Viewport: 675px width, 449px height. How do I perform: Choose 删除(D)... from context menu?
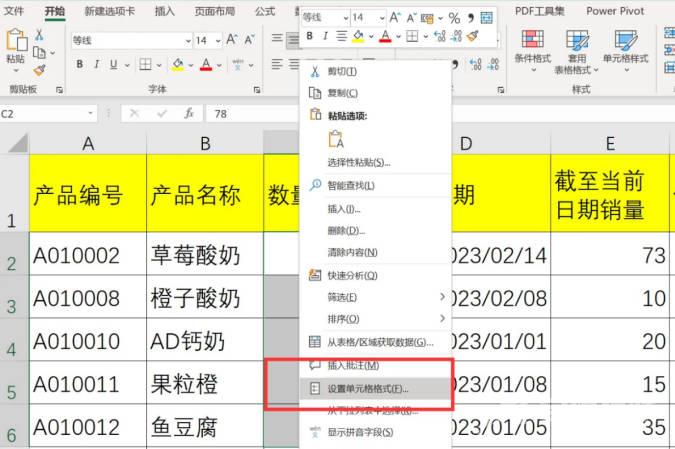375,231
